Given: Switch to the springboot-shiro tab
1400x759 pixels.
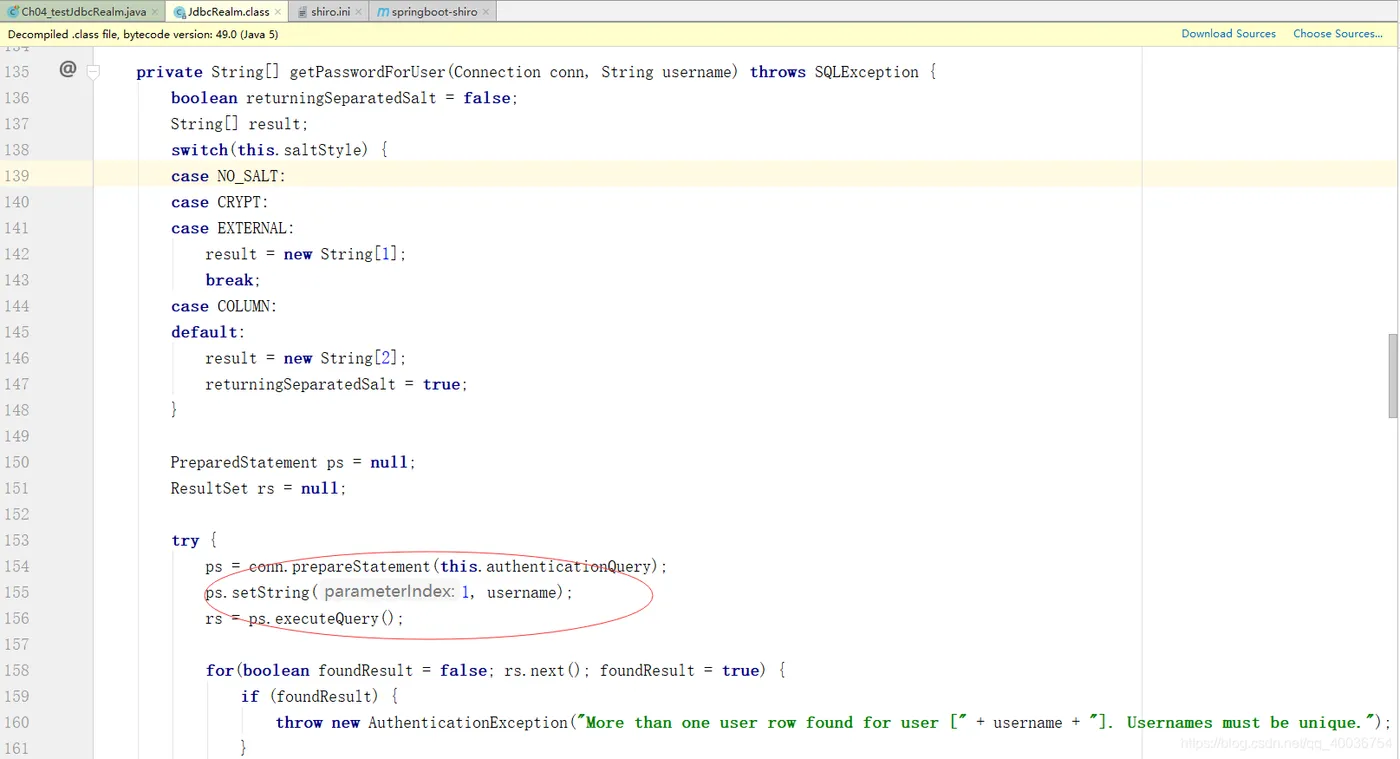Looking at the screenshot, I should coord(434,12).
